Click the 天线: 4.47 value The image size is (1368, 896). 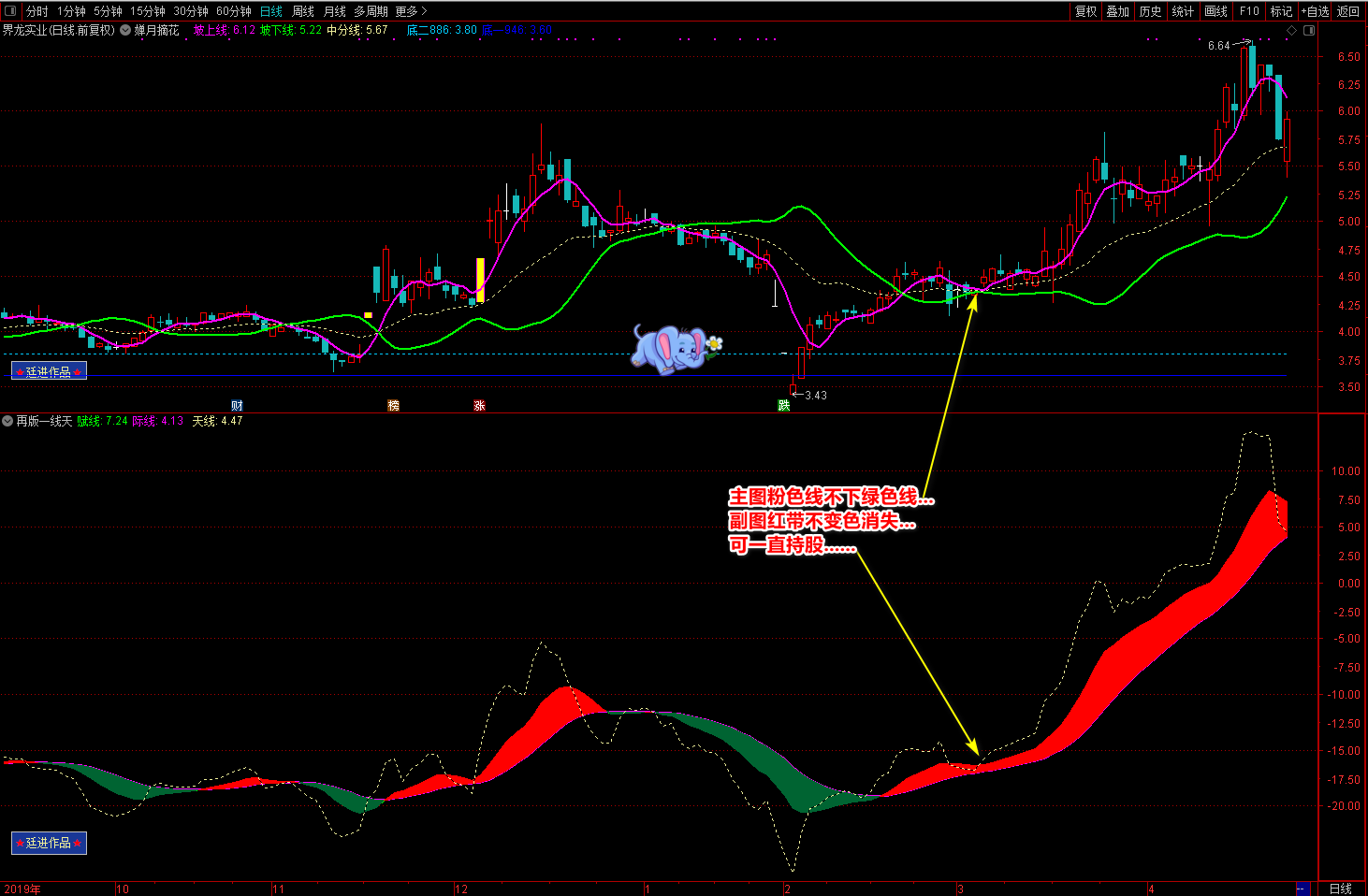tap(218, 421)
